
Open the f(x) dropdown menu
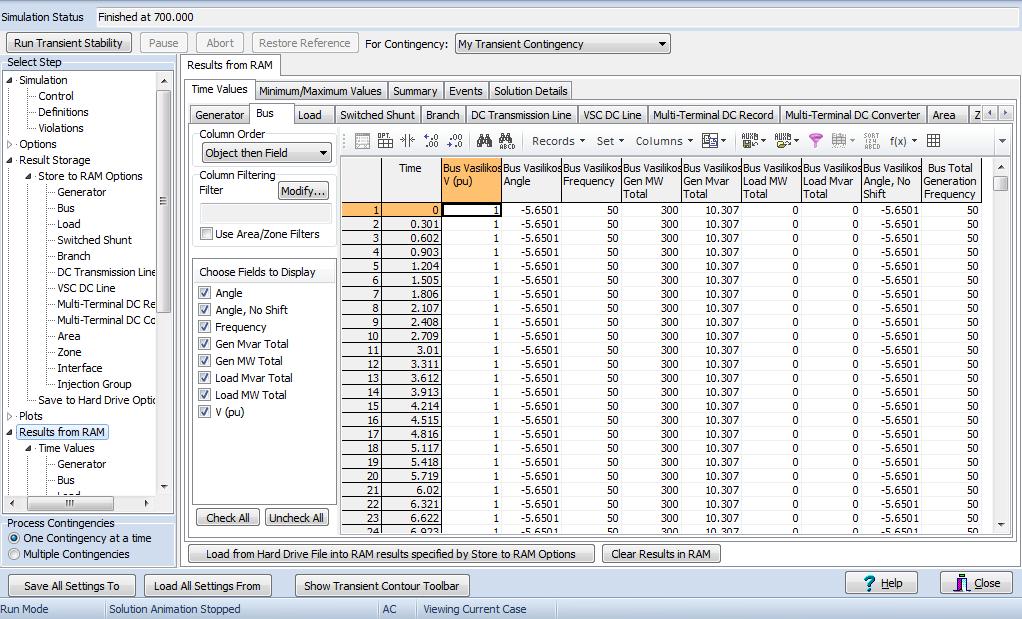[903, 141]
